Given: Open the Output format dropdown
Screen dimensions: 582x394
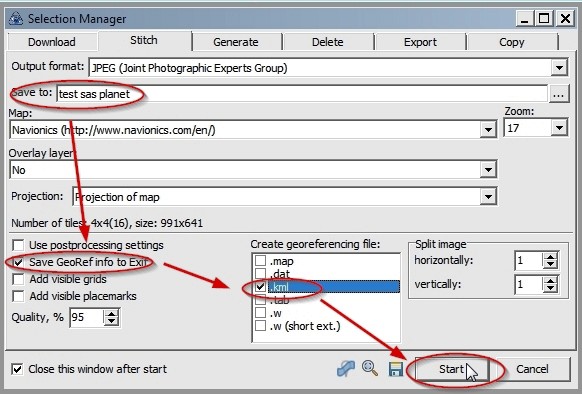Looking at the screenshot, I should 559,68.
